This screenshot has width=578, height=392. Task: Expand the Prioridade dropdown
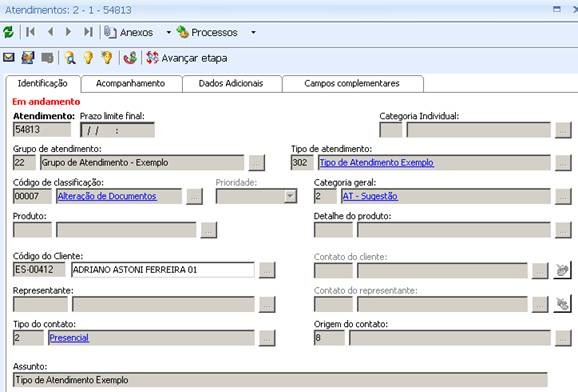290,196
